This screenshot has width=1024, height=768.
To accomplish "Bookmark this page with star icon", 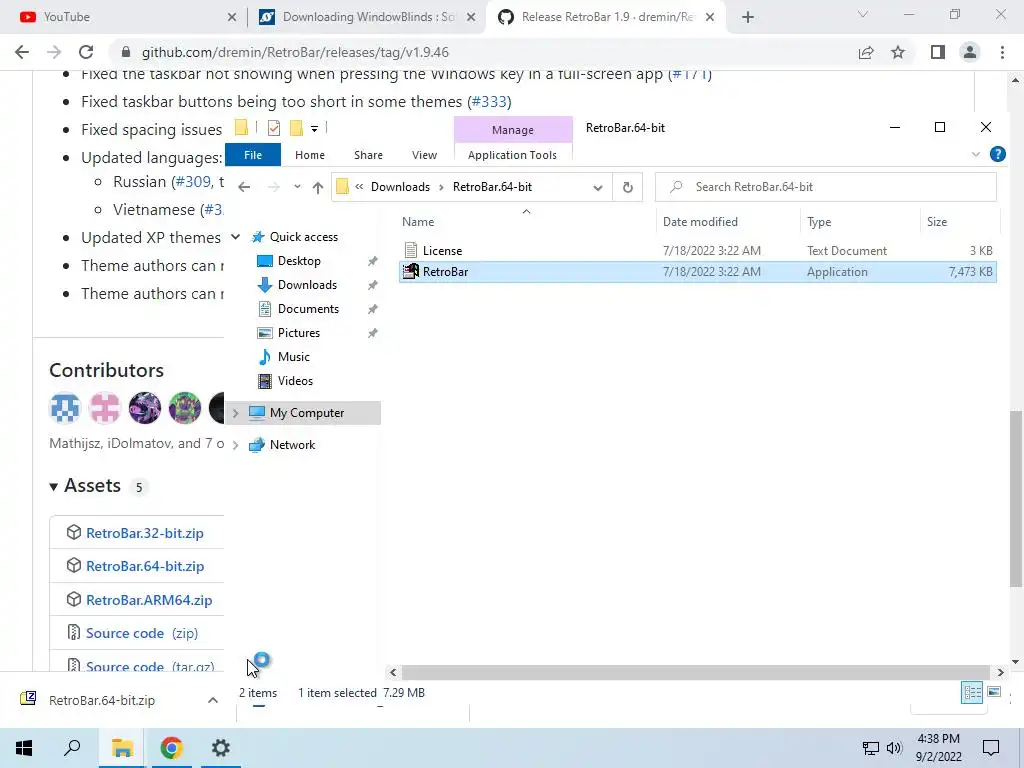I will [898, 52].
